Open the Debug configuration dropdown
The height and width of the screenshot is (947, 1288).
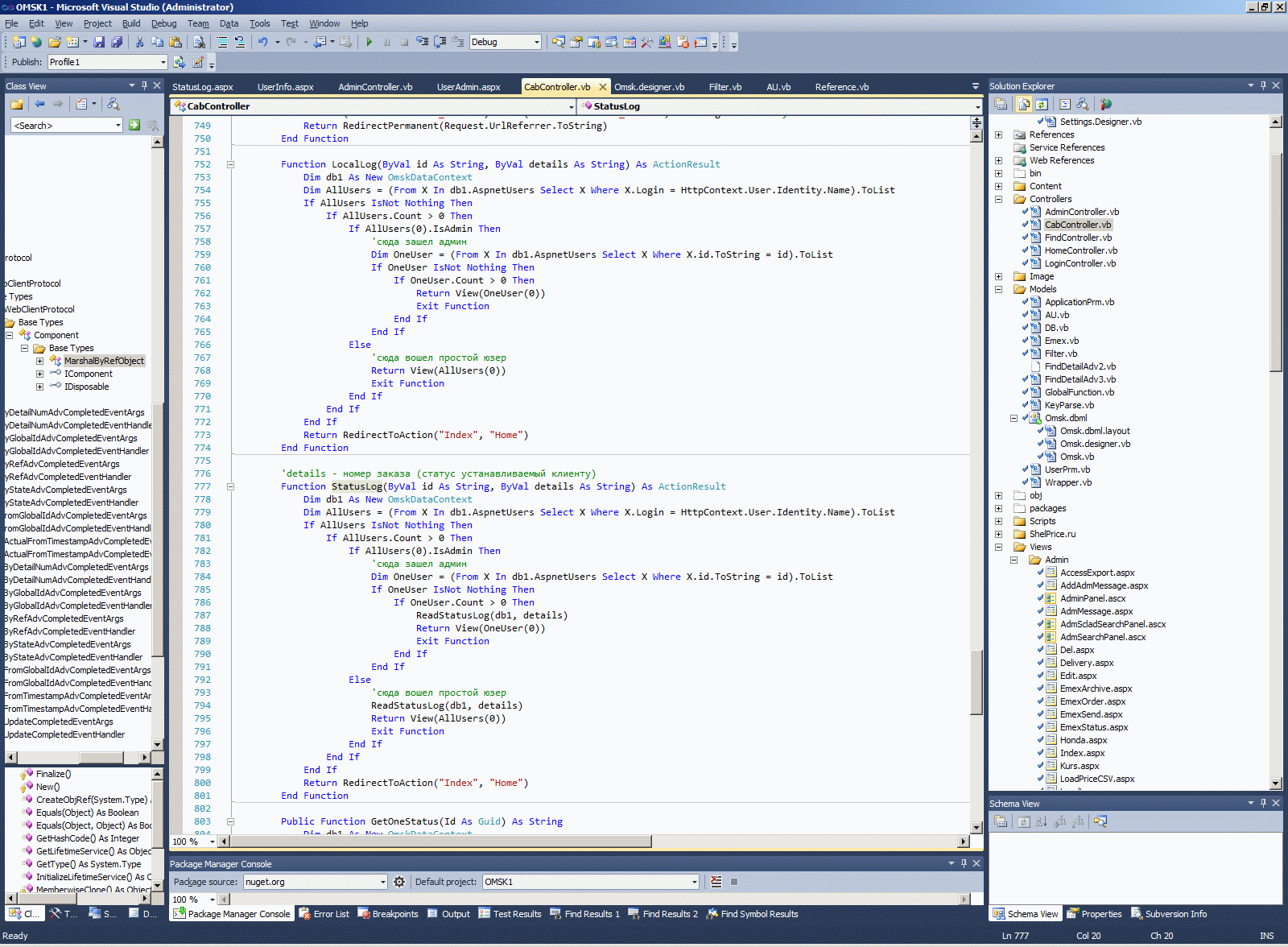coord(536,42)
